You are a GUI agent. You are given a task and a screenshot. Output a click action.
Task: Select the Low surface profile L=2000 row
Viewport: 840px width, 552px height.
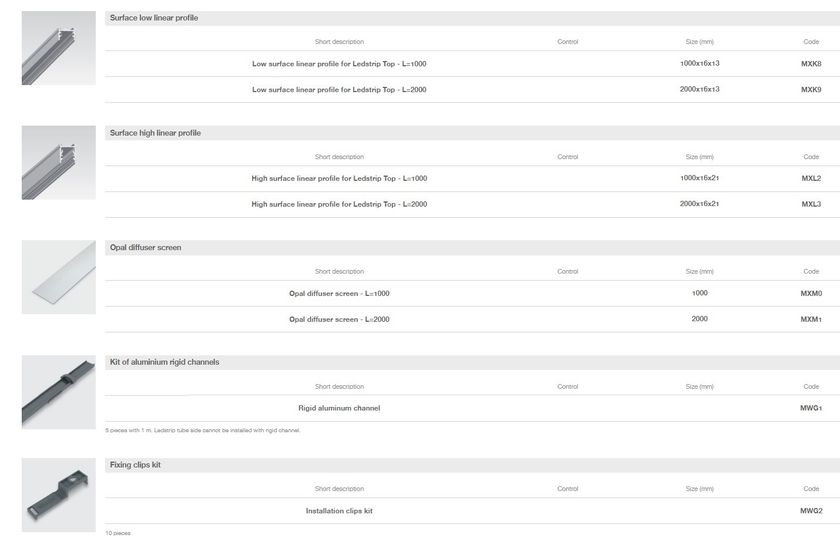point(472,89)
